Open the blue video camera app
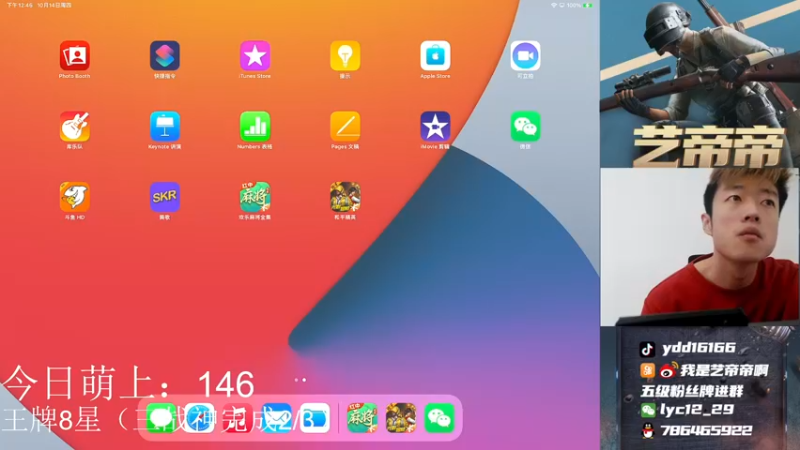Screen dimensions: 800x450 pyautogui.click(x=525, y=55)
